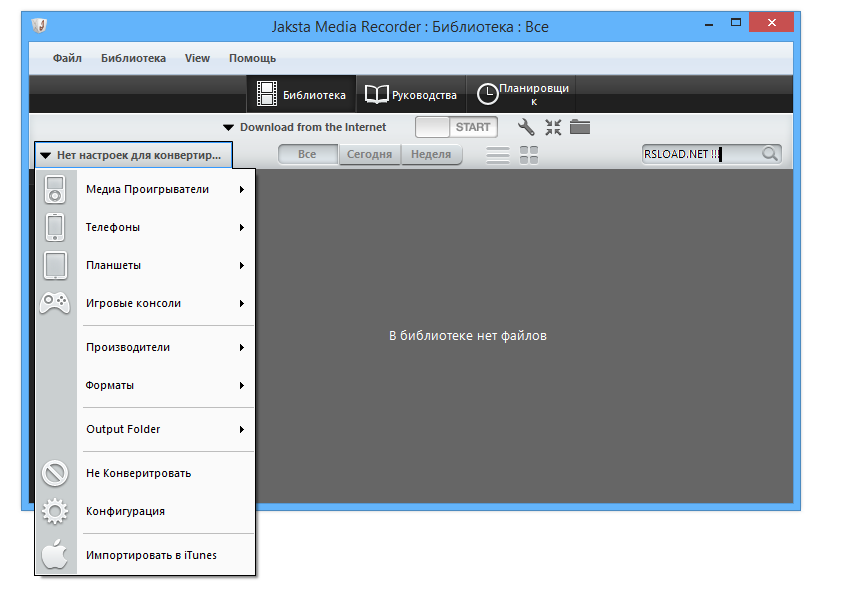Image resolution: width=842 pixels, height=594 pixels.
Task: Switch to the Планировщик tab
Action: click(x=522, y=95)
